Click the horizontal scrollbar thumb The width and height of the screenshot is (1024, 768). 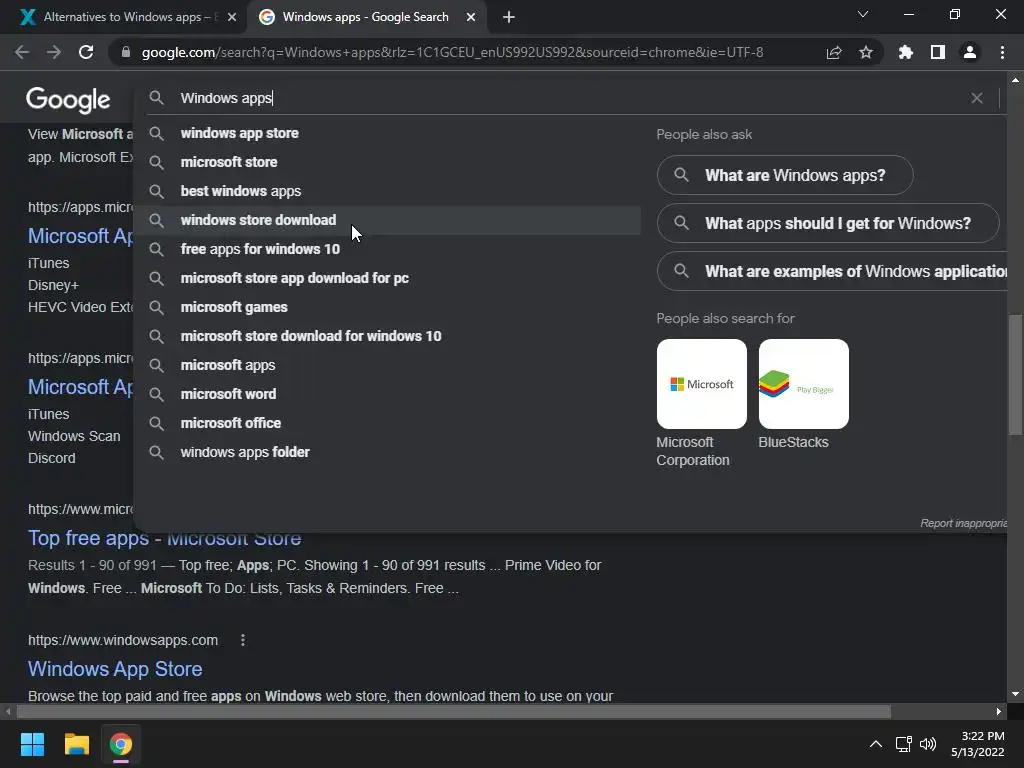point(453,711)
